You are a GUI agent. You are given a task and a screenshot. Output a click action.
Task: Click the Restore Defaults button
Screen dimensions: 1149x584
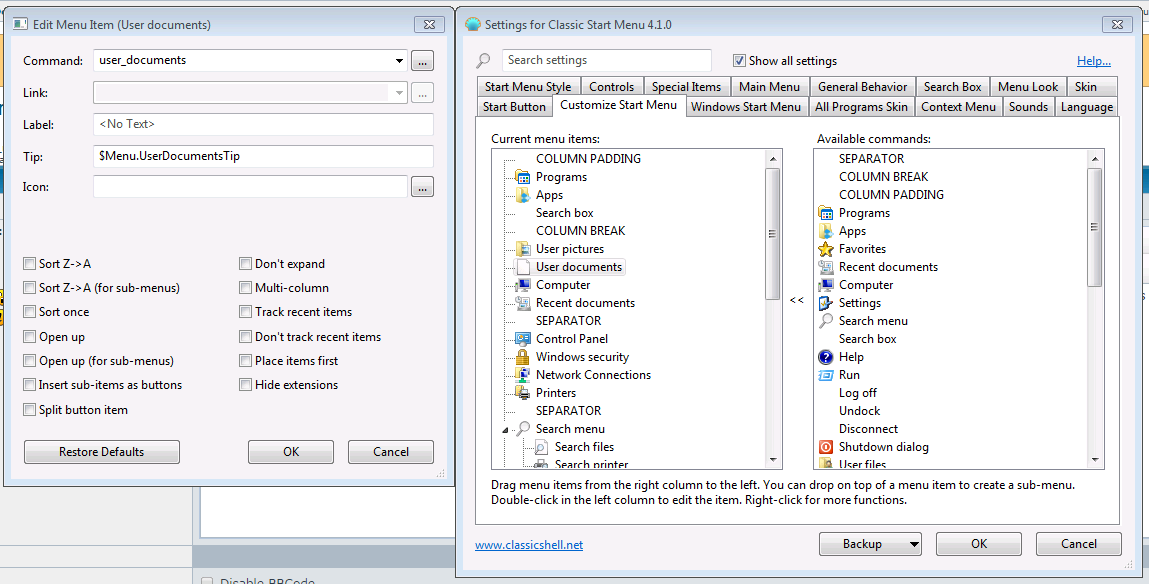click(101, 452)
